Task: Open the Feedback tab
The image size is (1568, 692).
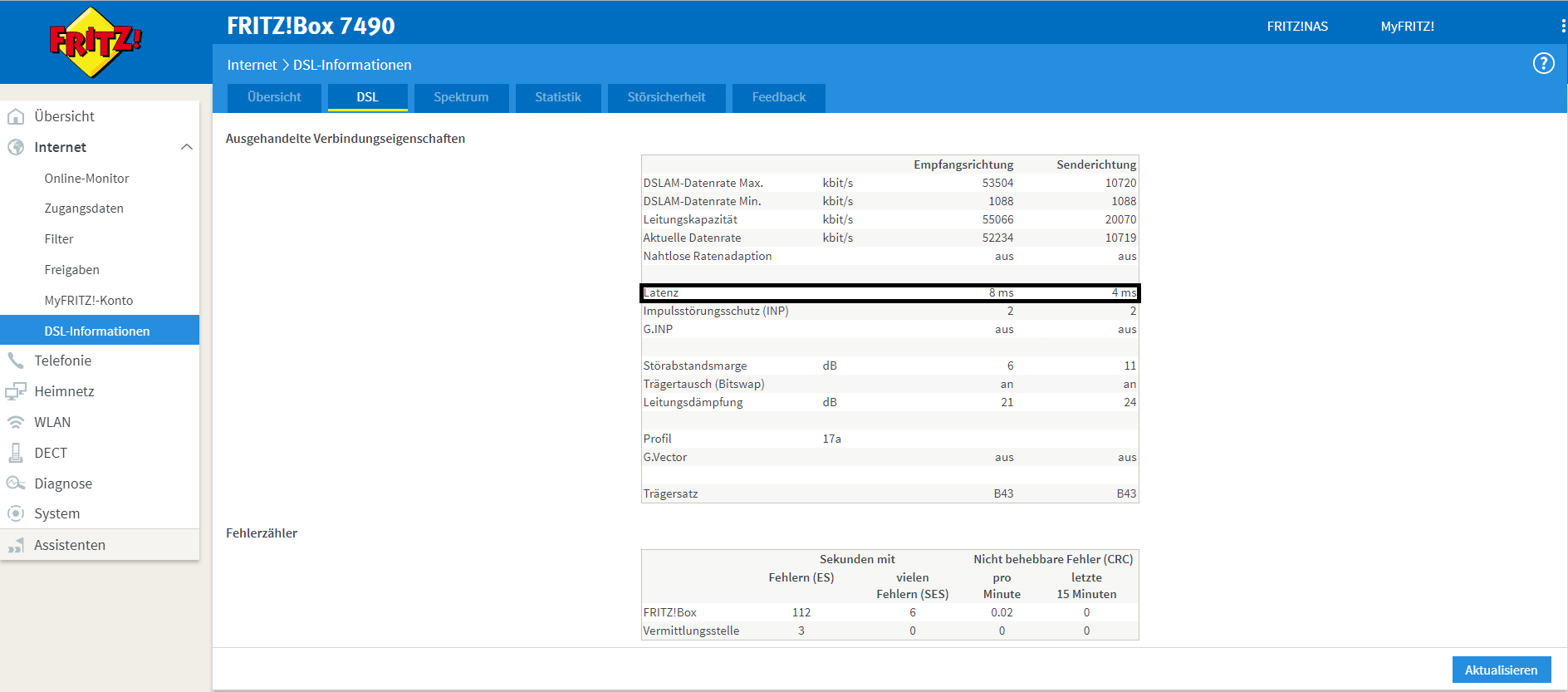Action: (x=779, y=97)
